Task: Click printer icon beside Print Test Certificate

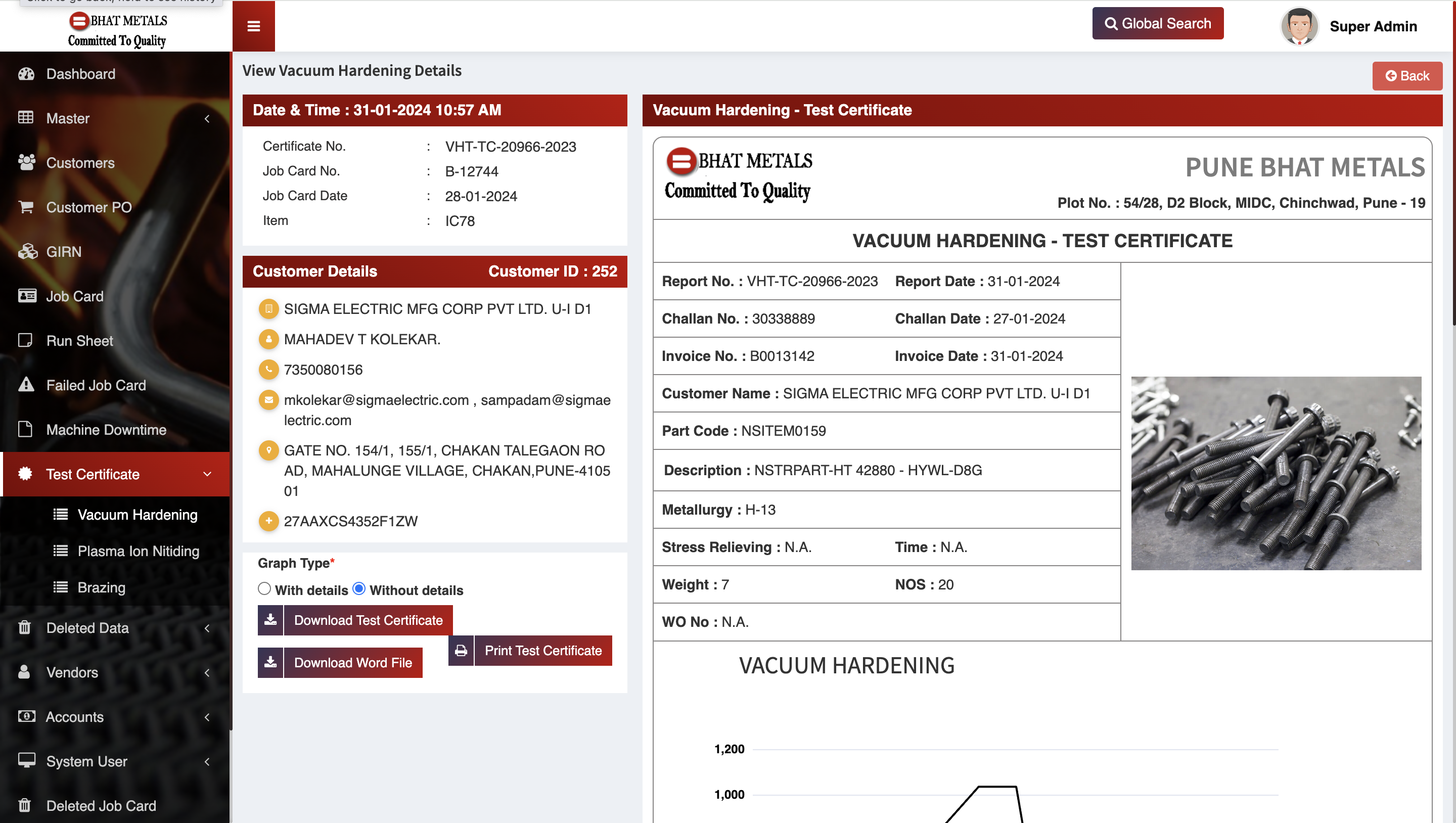Action: 461,651
